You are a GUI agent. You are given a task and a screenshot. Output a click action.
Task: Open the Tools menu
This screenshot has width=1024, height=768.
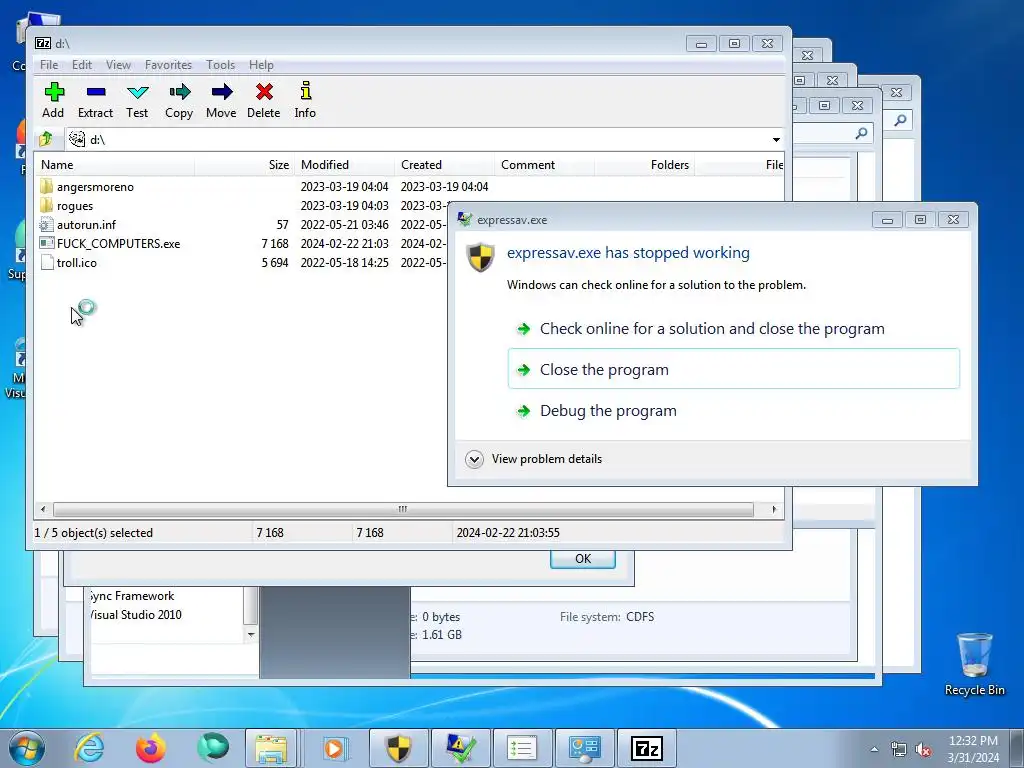220,65
